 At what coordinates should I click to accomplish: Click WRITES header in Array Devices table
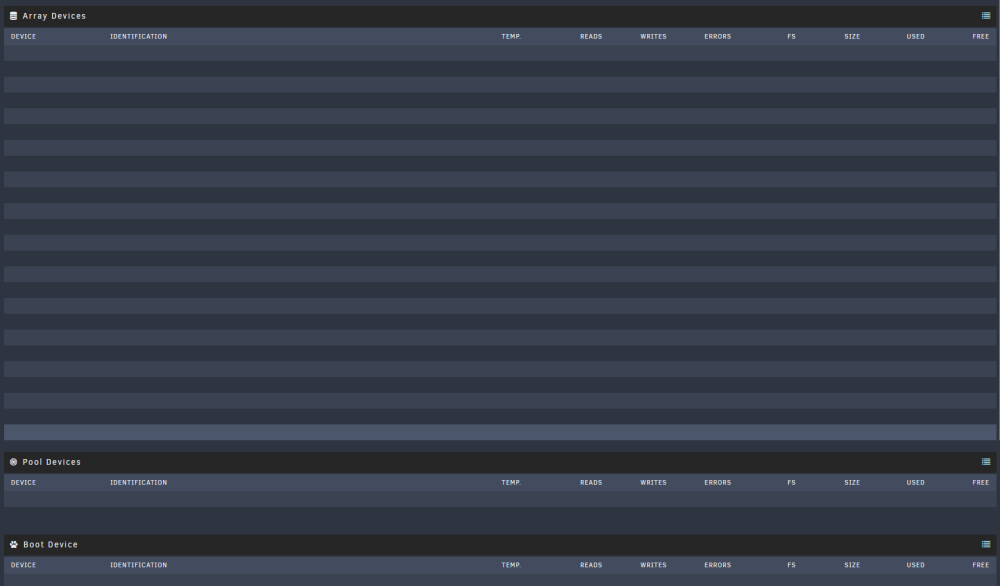(654, 36)
